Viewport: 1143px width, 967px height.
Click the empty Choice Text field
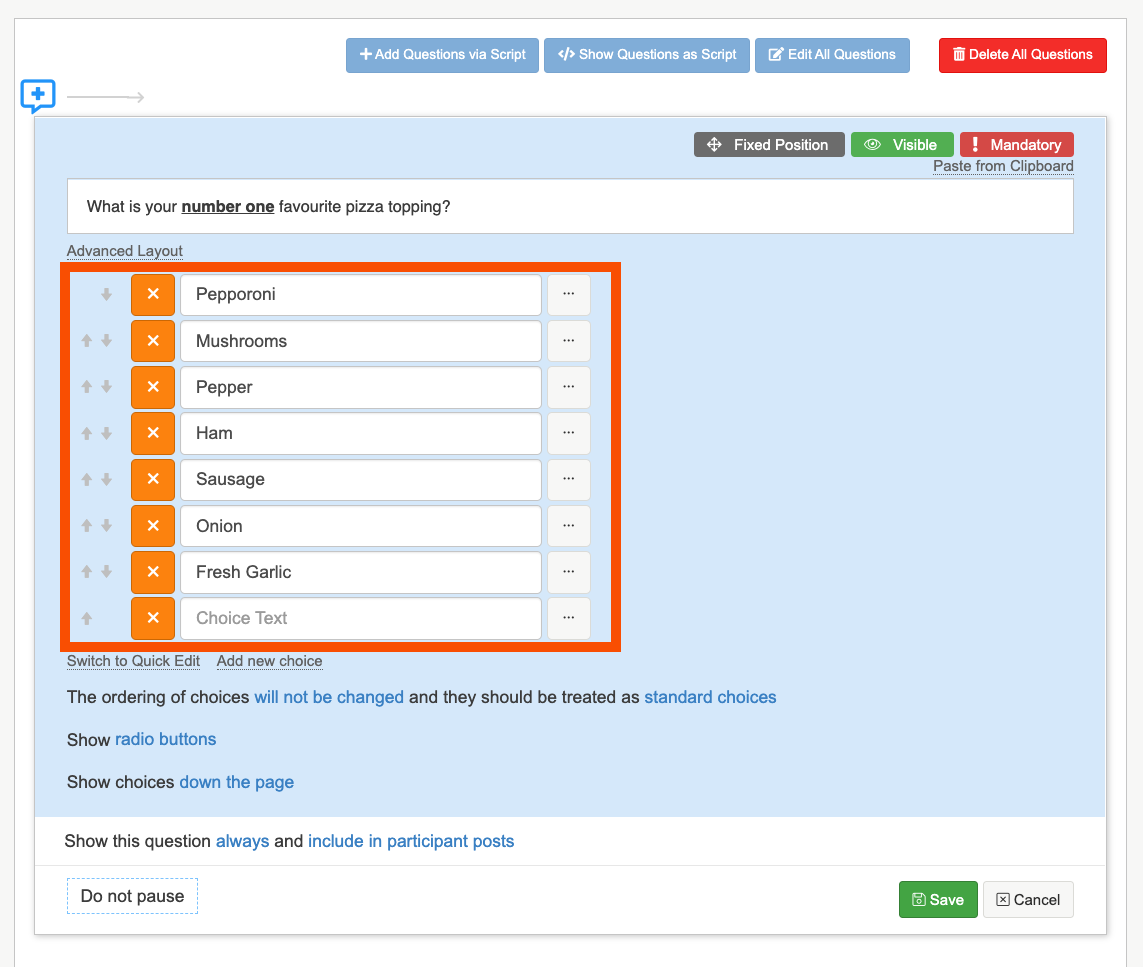click(x=360, y=619)
